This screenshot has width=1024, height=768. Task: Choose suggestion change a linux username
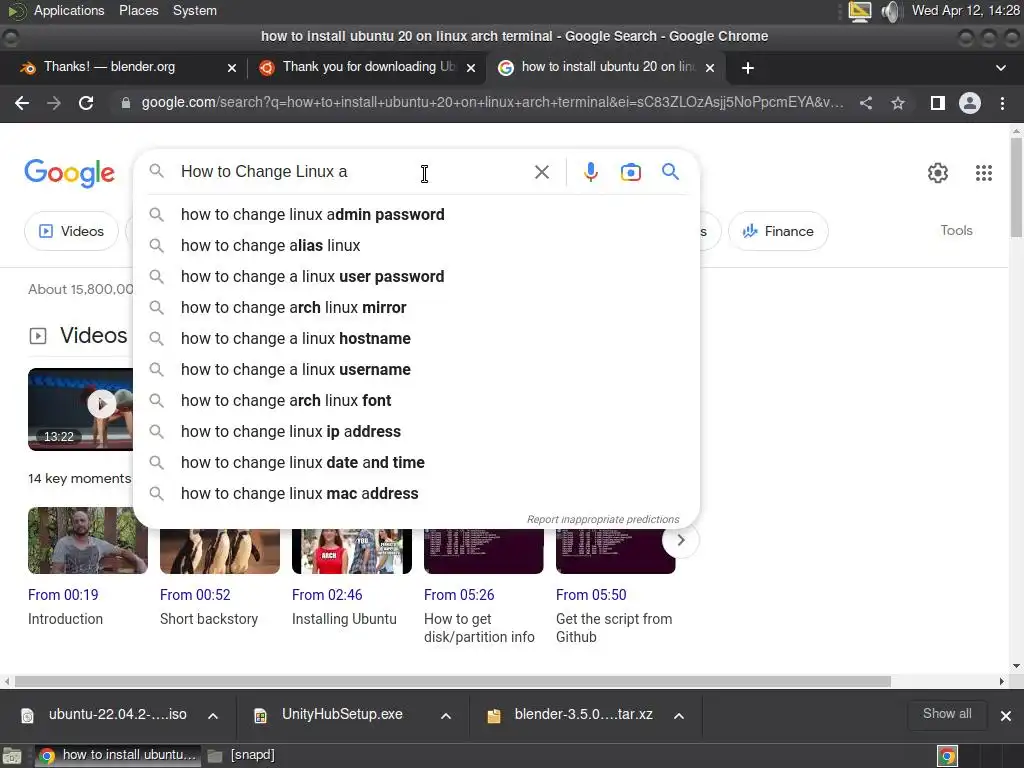(416, 370)
